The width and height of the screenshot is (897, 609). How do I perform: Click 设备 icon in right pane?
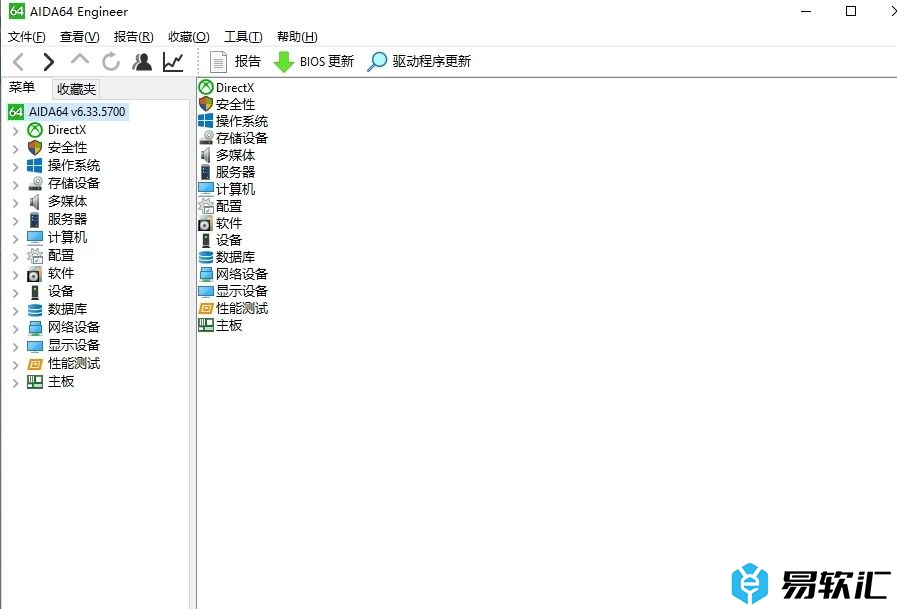point(206,240)
